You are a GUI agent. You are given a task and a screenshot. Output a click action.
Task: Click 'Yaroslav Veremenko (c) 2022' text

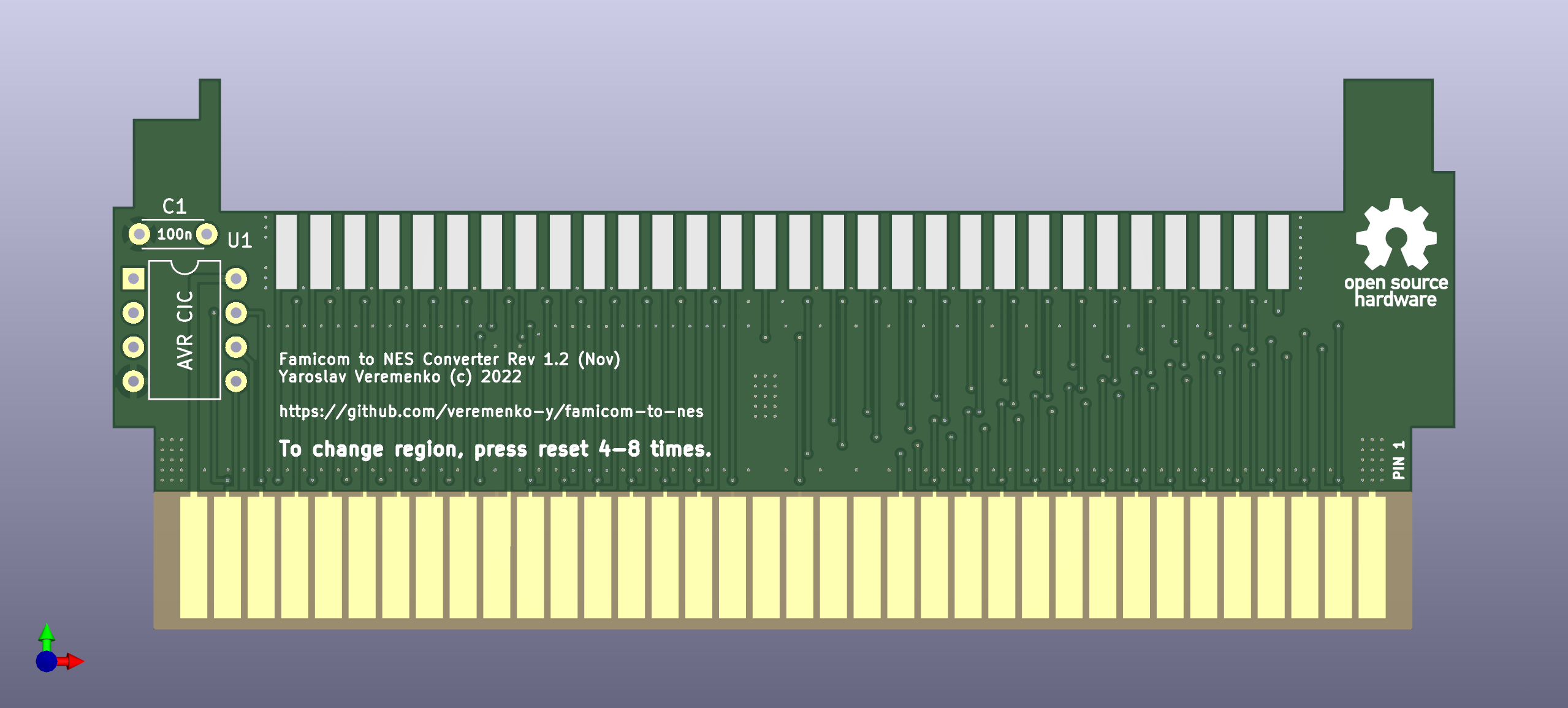click(x=400, y=376)
